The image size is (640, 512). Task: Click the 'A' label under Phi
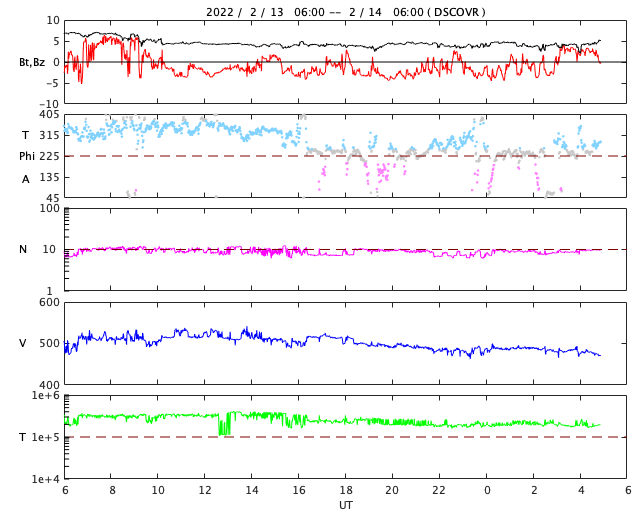26,179
